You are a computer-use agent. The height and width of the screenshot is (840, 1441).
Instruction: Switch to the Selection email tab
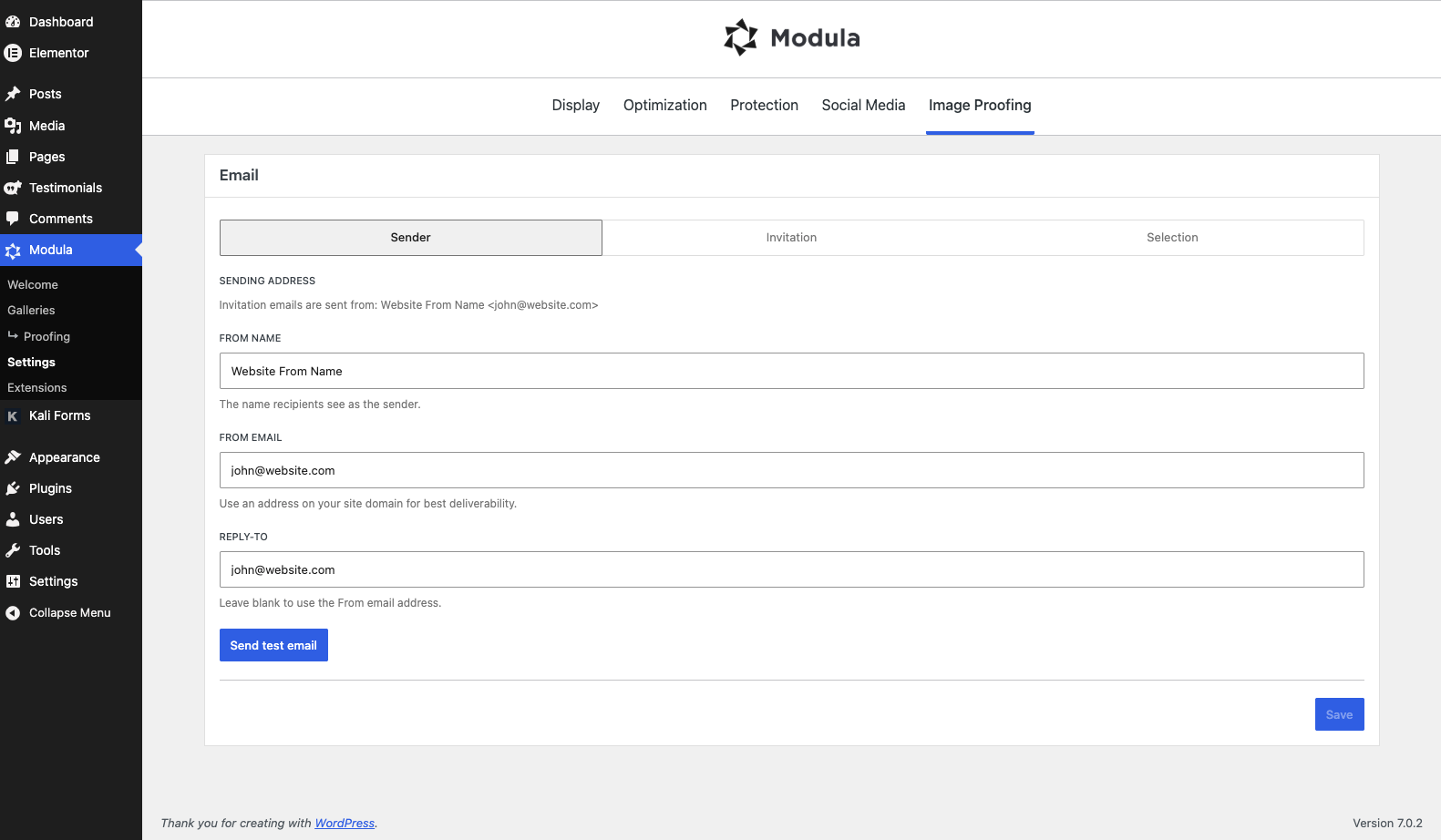pyautogui.click(x=1172, y=238)
